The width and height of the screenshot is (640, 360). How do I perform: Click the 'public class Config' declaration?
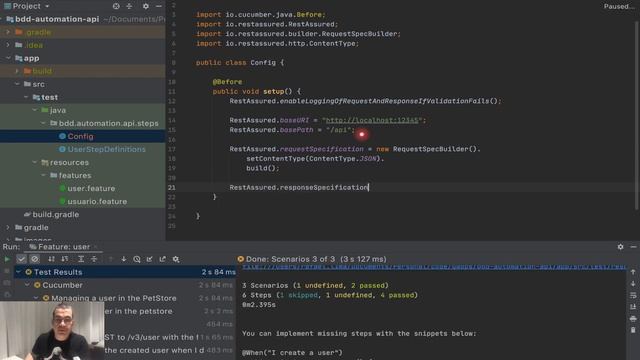pos(240,62)
